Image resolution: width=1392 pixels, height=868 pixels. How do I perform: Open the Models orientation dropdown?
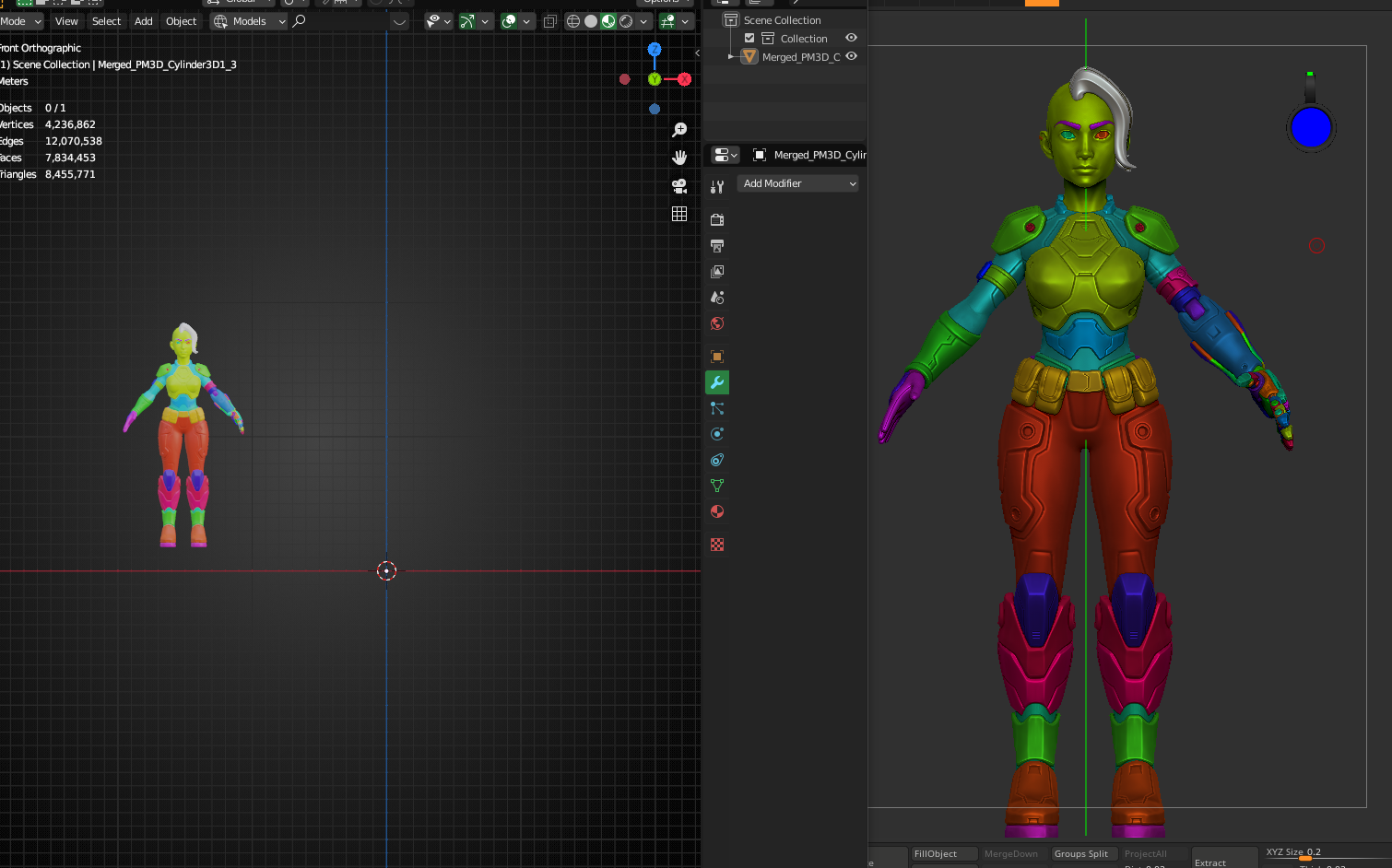[x=249, y=21]
